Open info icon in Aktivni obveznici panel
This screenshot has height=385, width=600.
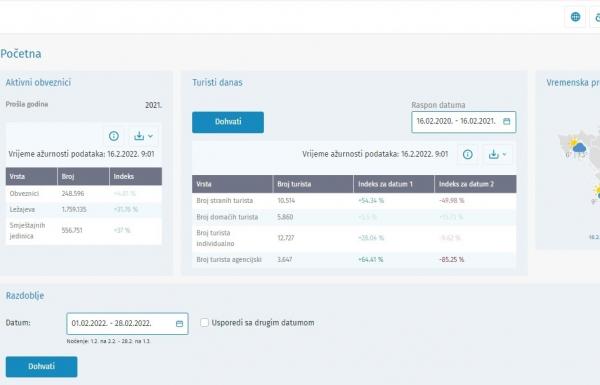pos(114,136)
